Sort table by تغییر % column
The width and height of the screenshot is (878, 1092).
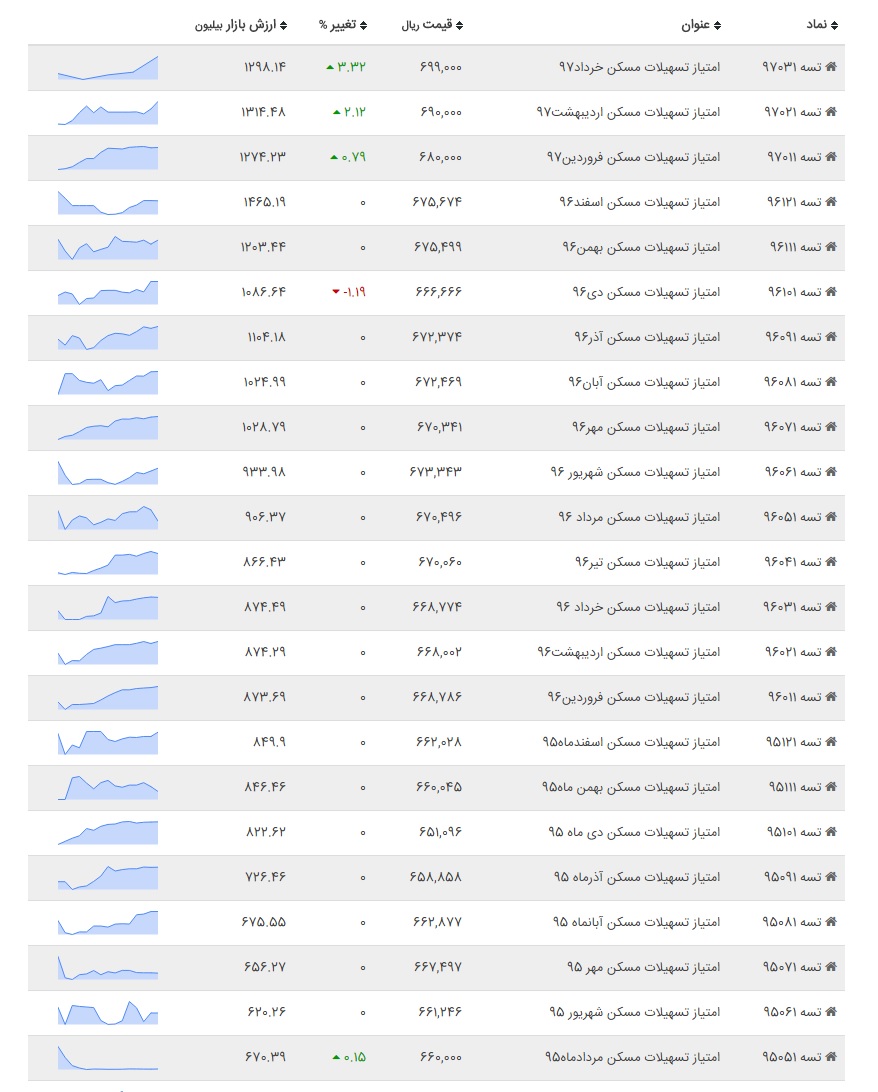(343, 25)
